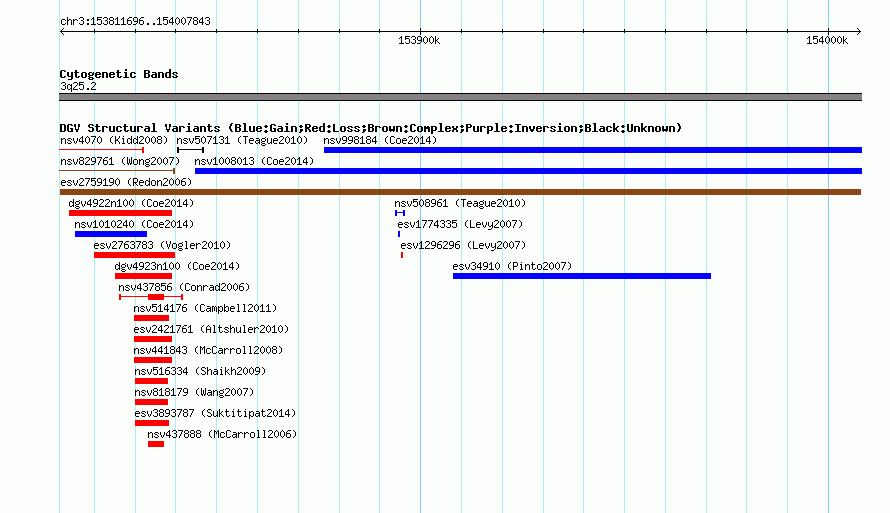Open the esv2763783 (Vogler2010) label

[x=162, y=245]
